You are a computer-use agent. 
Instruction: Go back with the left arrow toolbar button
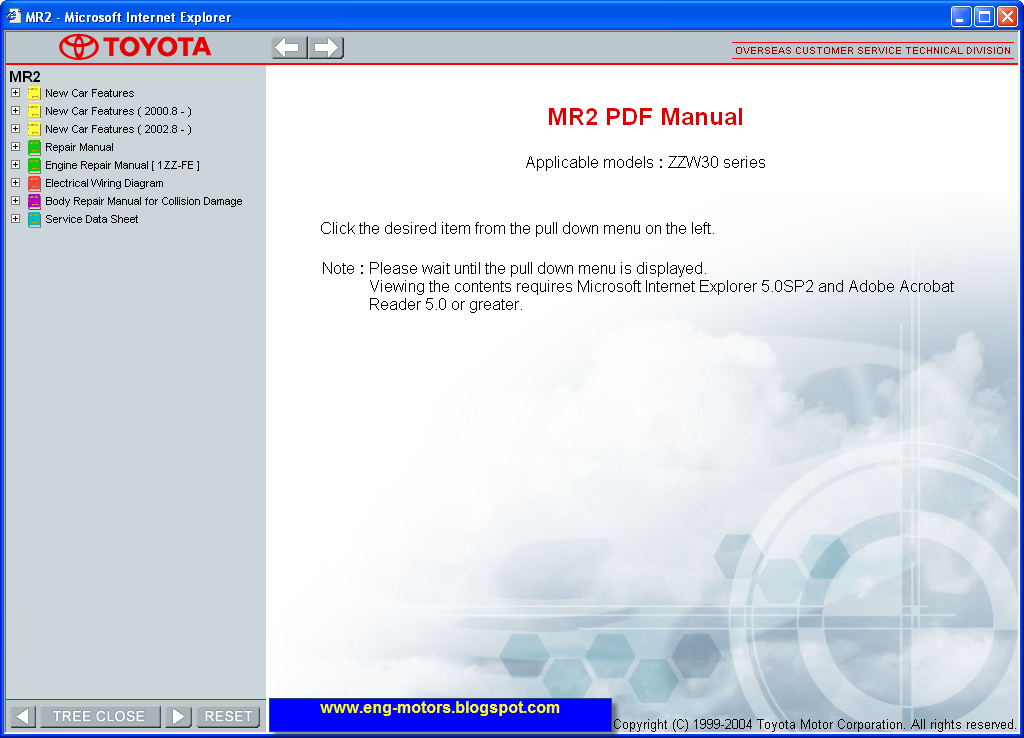[x=289, y=48]
